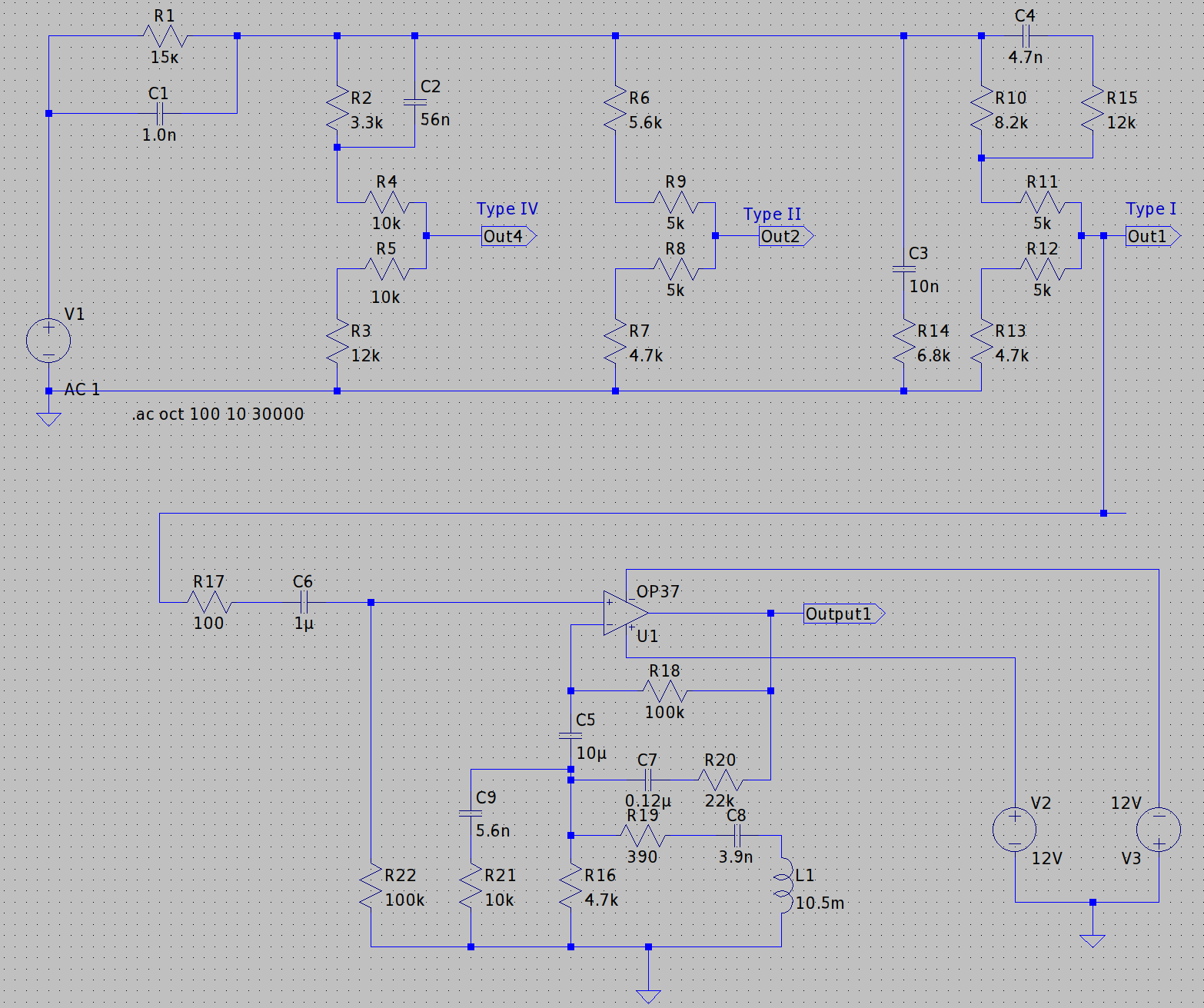The image size is (1204, 1008).
Task: Select the R22 100k resistor
Action: pyautogui.click(x=371, y=887)
